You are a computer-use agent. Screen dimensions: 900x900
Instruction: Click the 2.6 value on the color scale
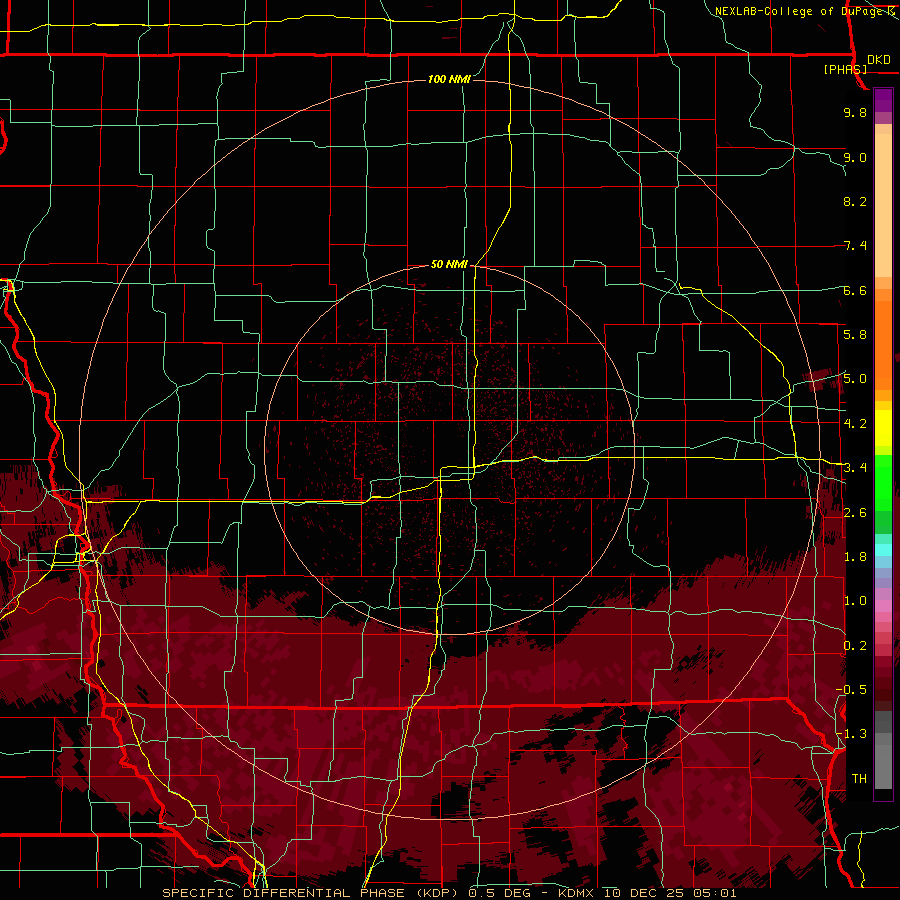[855, 512]
